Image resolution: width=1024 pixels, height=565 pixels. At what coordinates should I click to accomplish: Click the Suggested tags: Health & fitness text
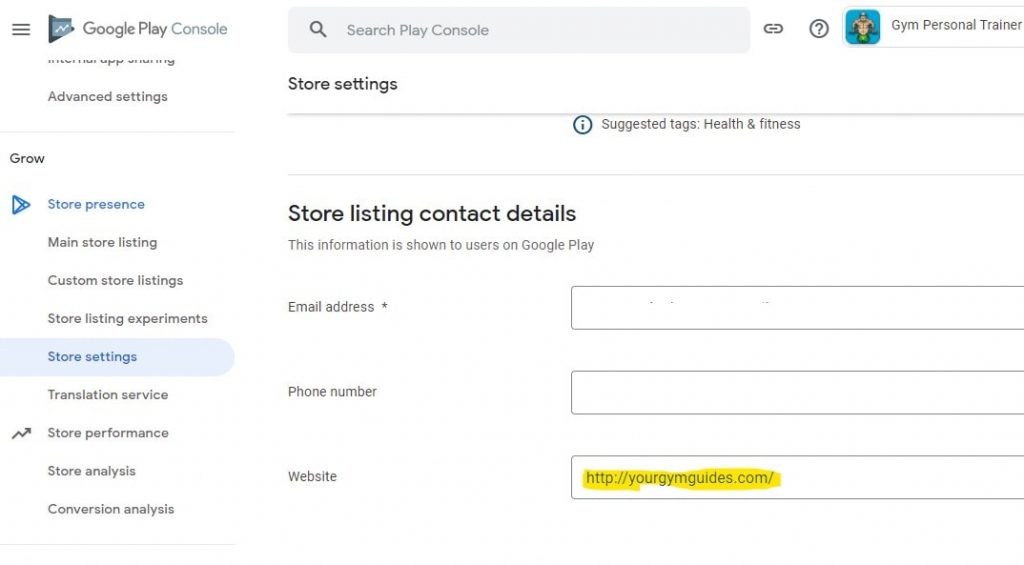701,124
